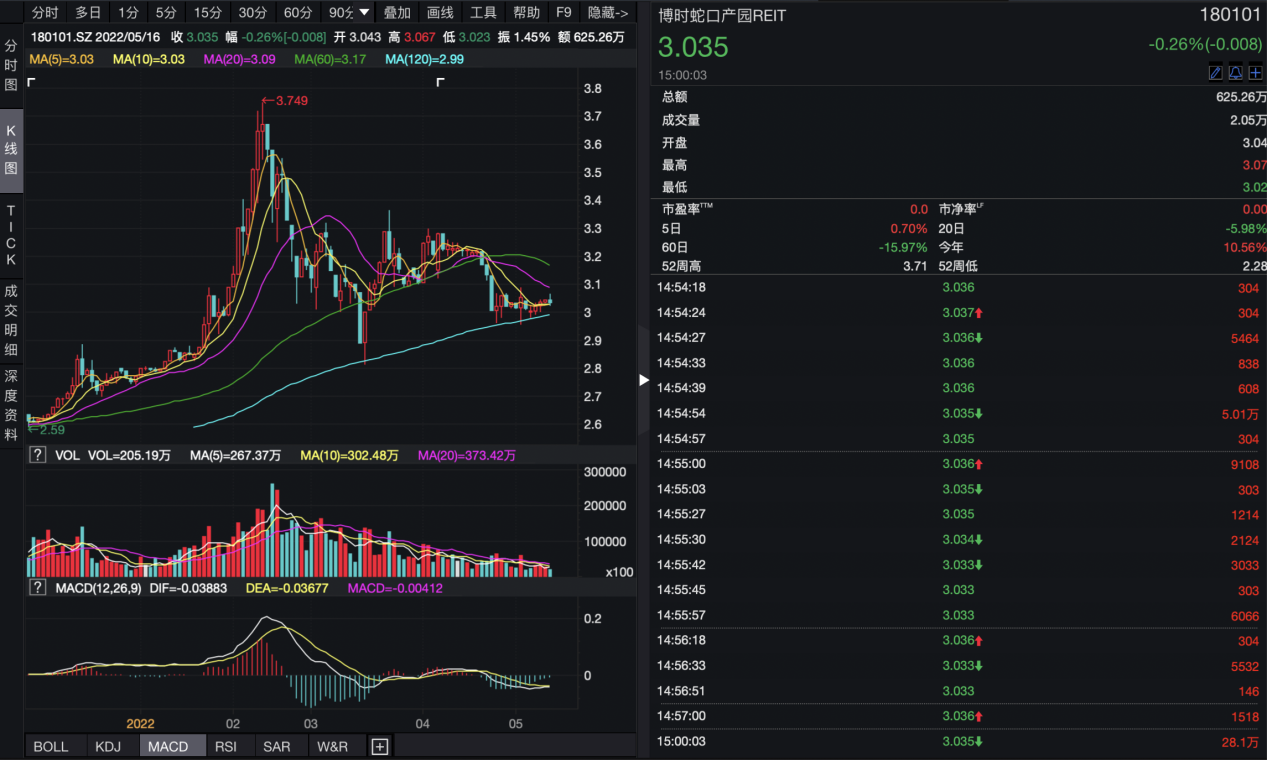The image size is (1267, 760).
Task: Click the corner bracket marker at chart top-left
Action: click(31, 83)
